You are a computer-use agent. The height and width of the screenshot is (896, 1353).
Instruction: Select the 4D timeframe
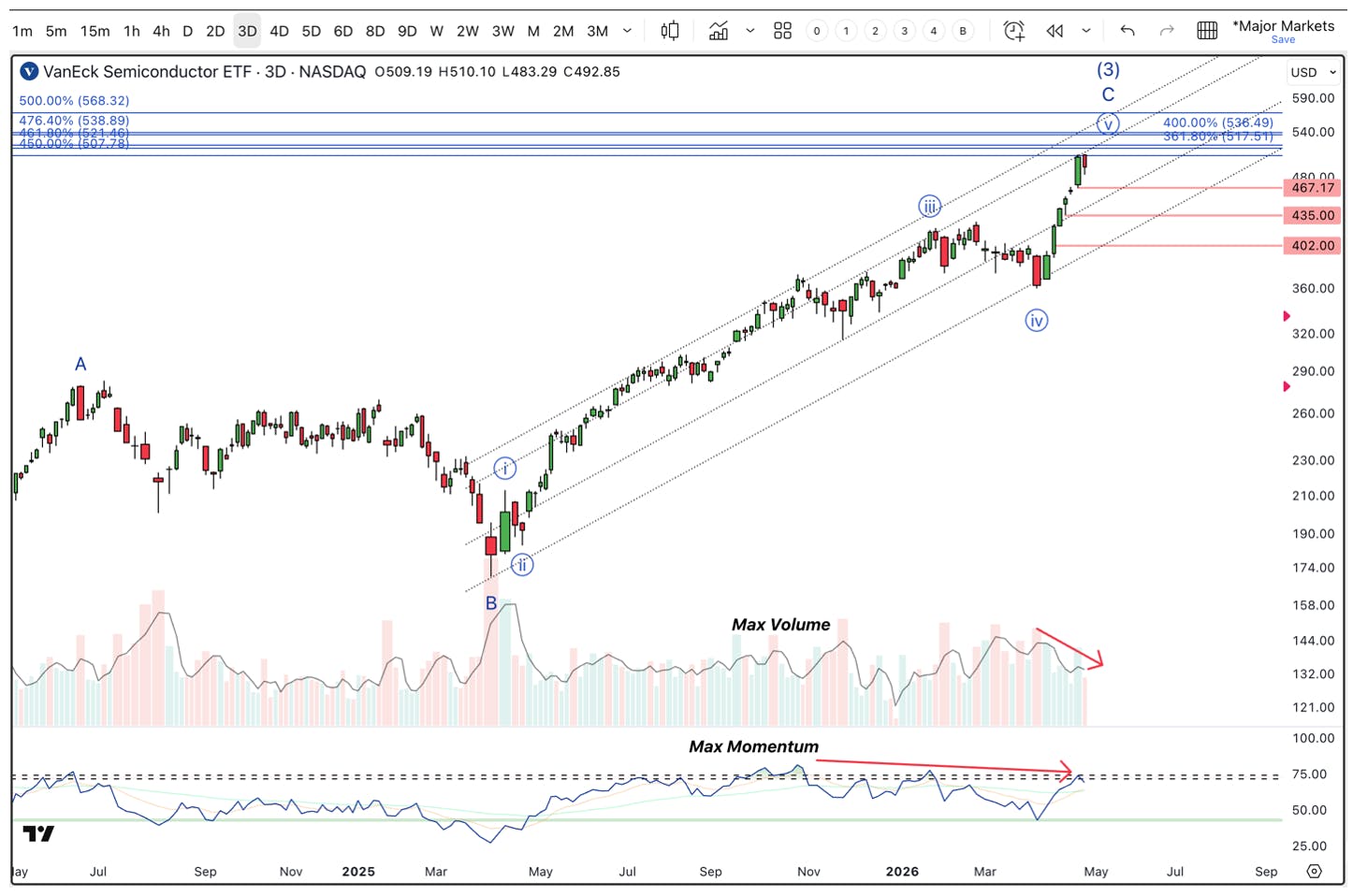tap(279, 31)
